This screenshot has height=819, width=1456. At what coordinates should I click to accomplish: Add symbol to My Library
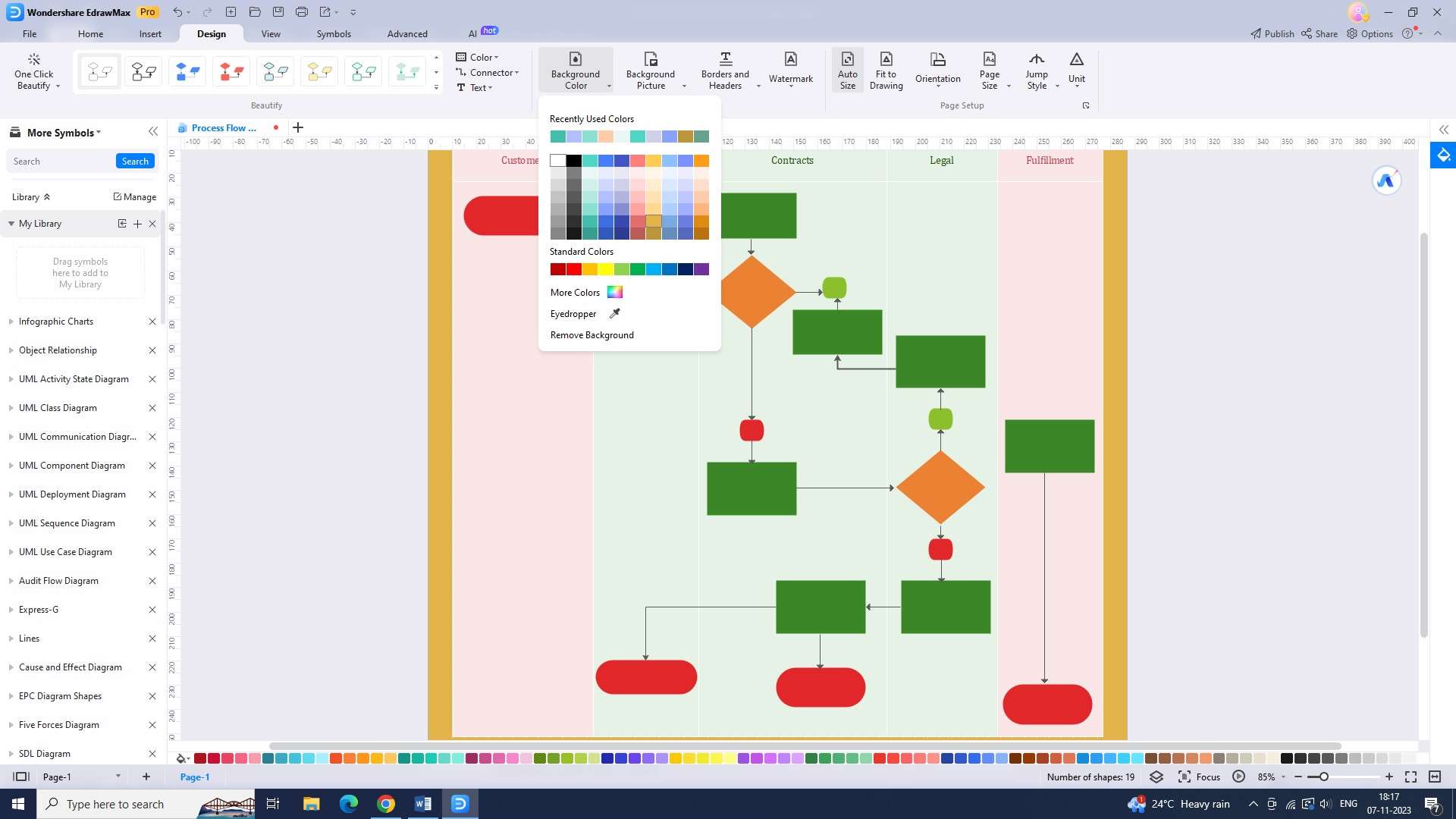[x=137, y=224]
